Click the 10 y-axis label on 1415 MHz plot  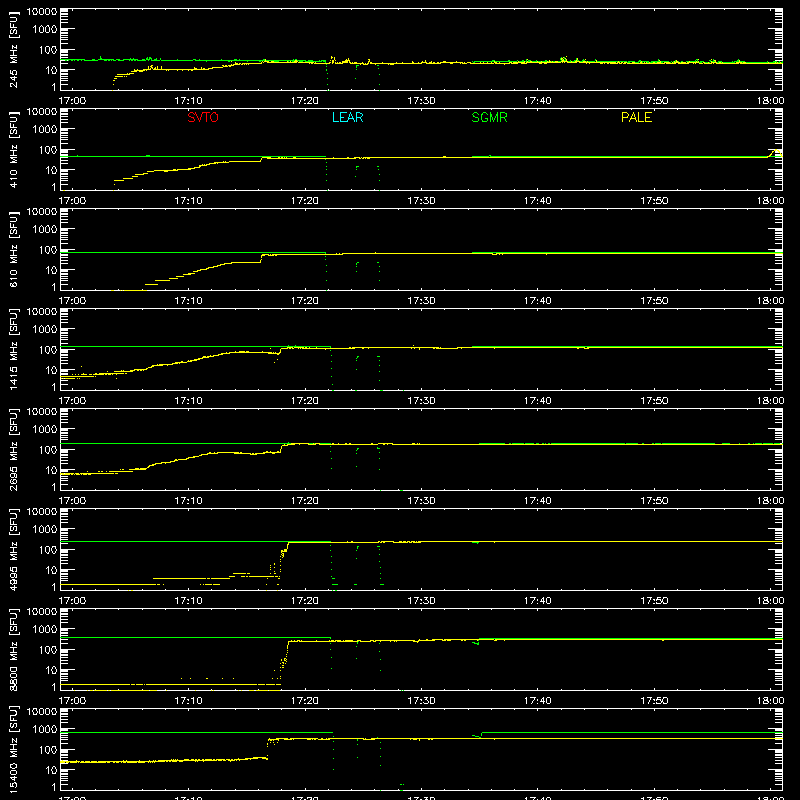51,370
